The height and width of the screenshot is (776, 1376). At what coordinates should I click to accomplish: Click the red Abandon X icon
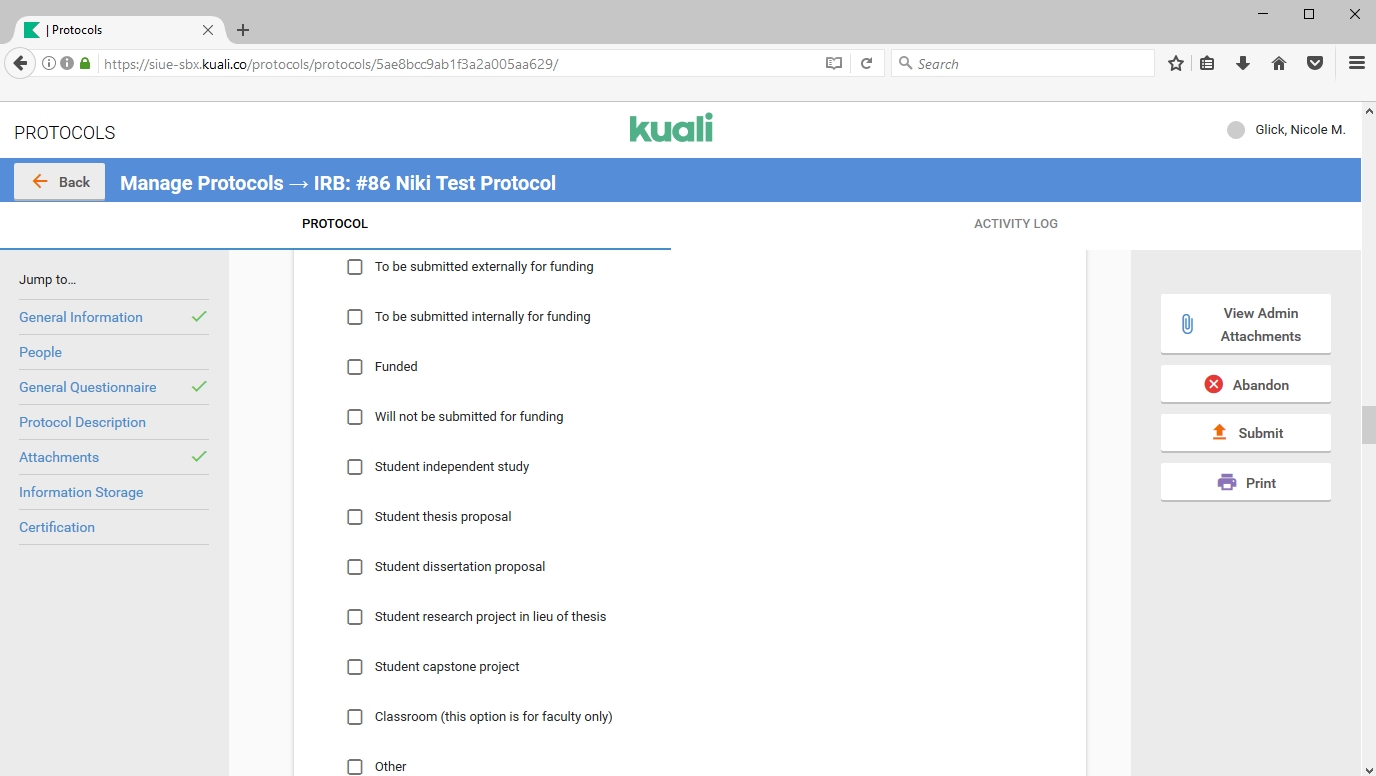[x=1213, y=384]
